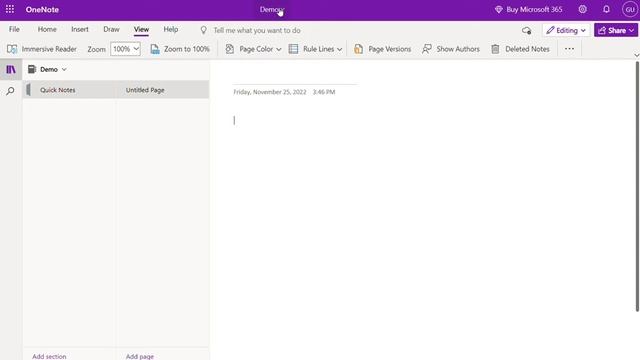Viewport: 640px width, 360px height.
Task: Open the notifications bell
Action: pyautogui.click(x=606, y=9)
